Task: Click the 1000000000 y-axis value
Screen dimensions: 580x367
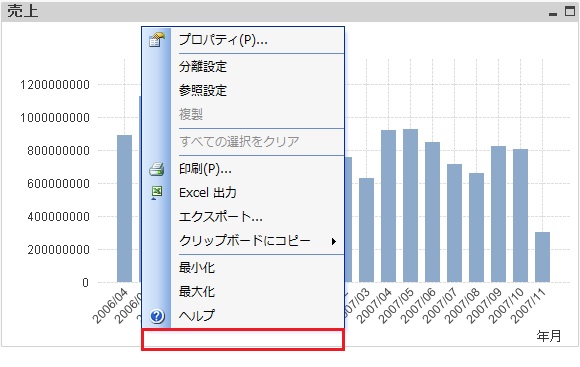Action: click(x=55, y=118)
